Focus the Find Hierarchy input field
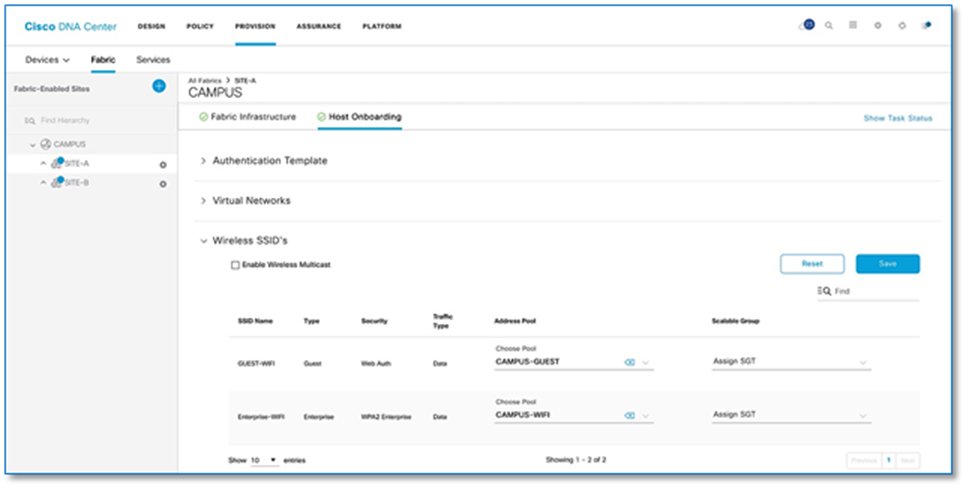This screenshot has height=488, width=966. [65, 121]
